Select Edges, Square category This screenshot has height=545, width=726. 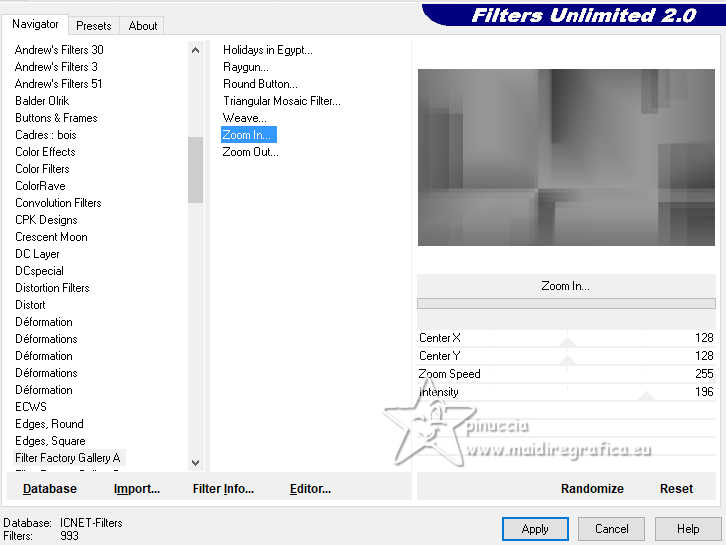[x=50, y=441]
